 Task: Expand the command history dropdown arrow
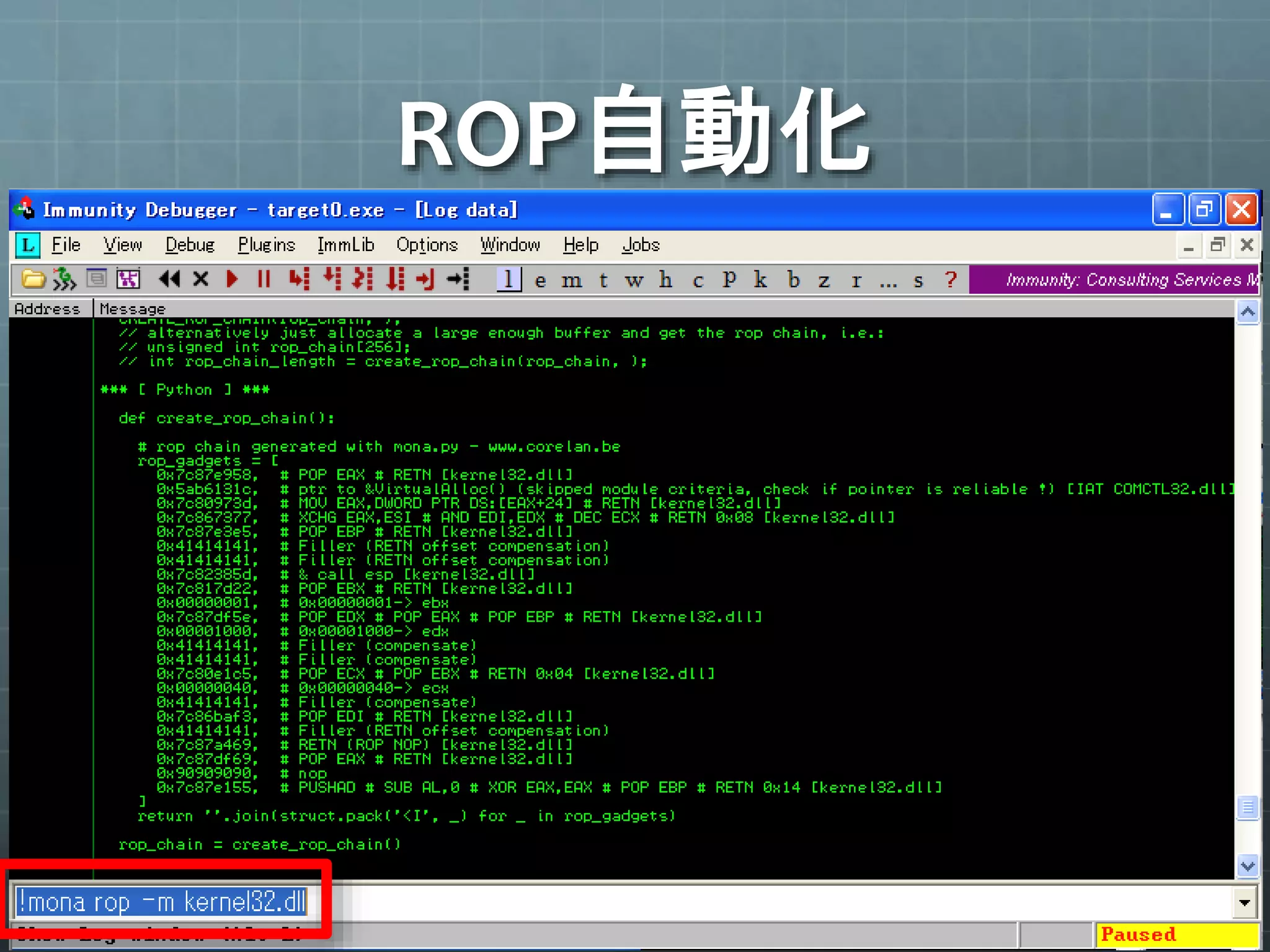tap(1245, 902)
